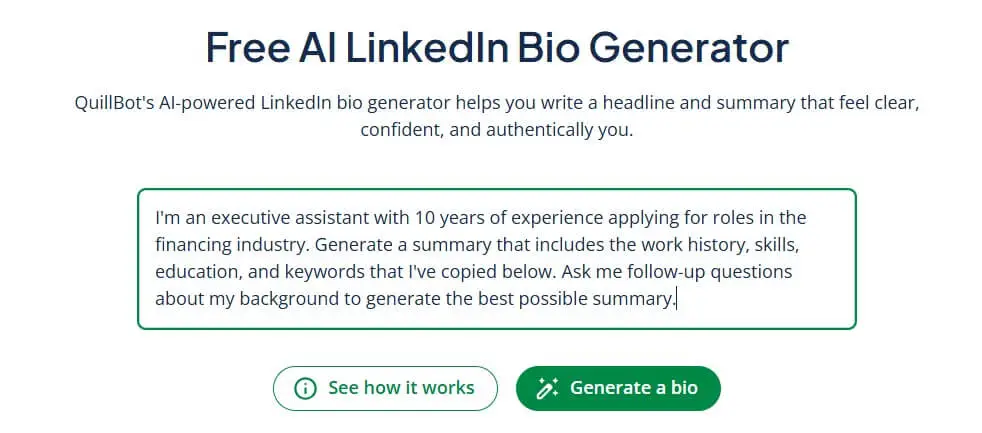Focus the bio prompt text box

pyautogui.click(x=496, y=258)
